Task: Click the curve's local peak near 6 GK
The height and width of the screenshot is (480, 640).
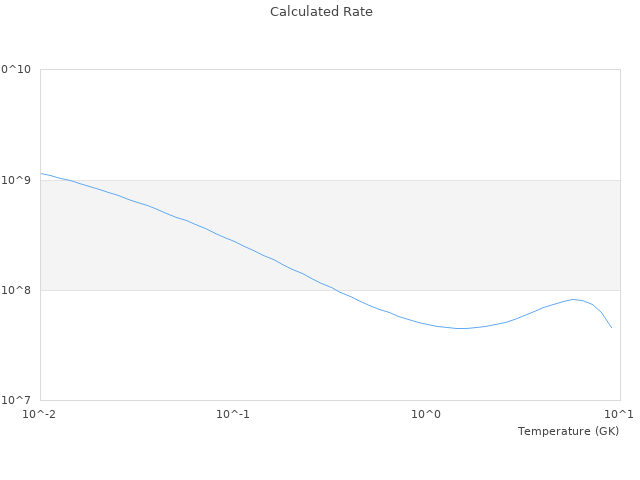Action: (x=574, y=299)
